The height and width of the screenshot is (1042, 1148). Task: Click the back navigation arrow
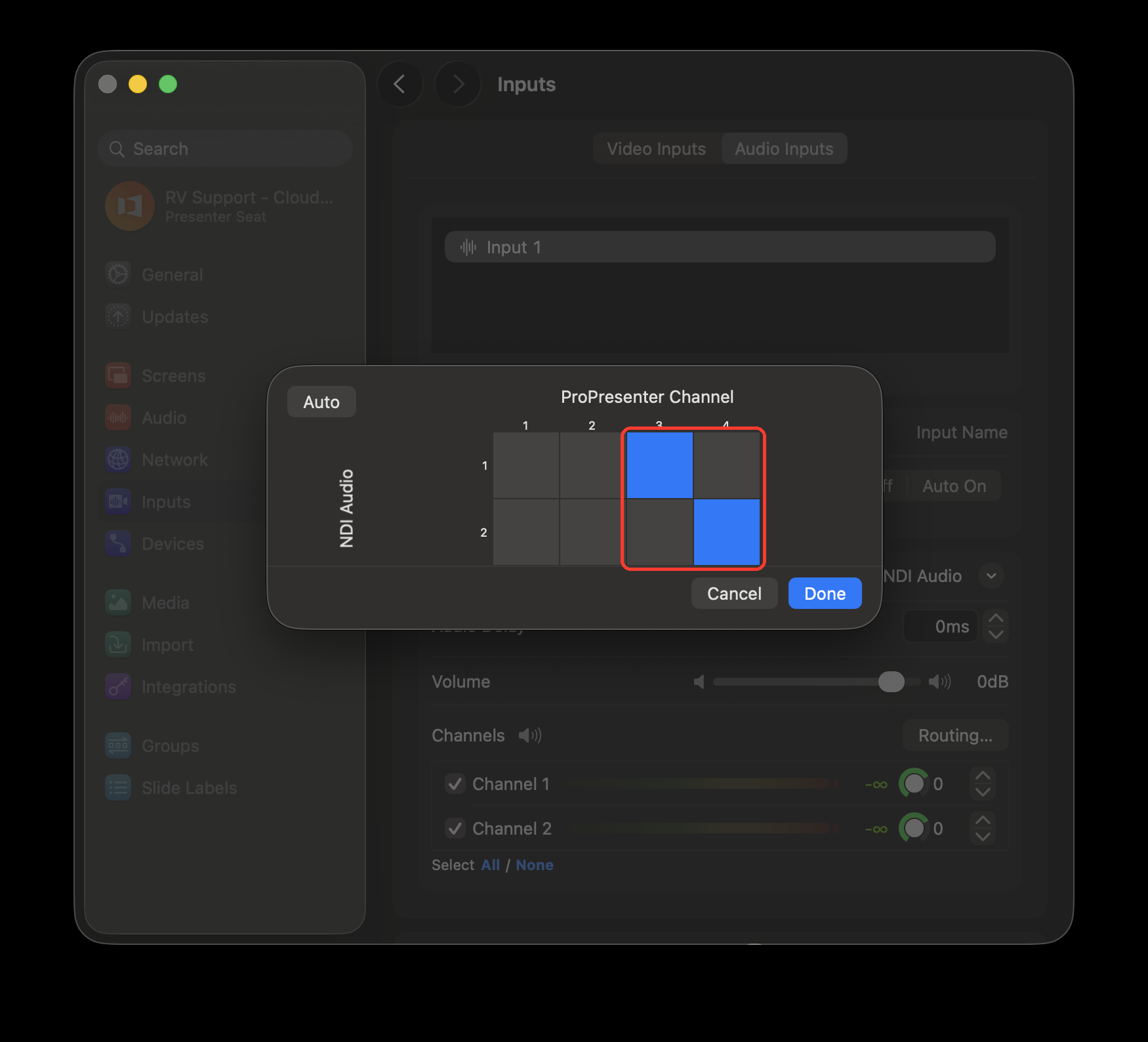pyautogui.click(x=400, y=84)
